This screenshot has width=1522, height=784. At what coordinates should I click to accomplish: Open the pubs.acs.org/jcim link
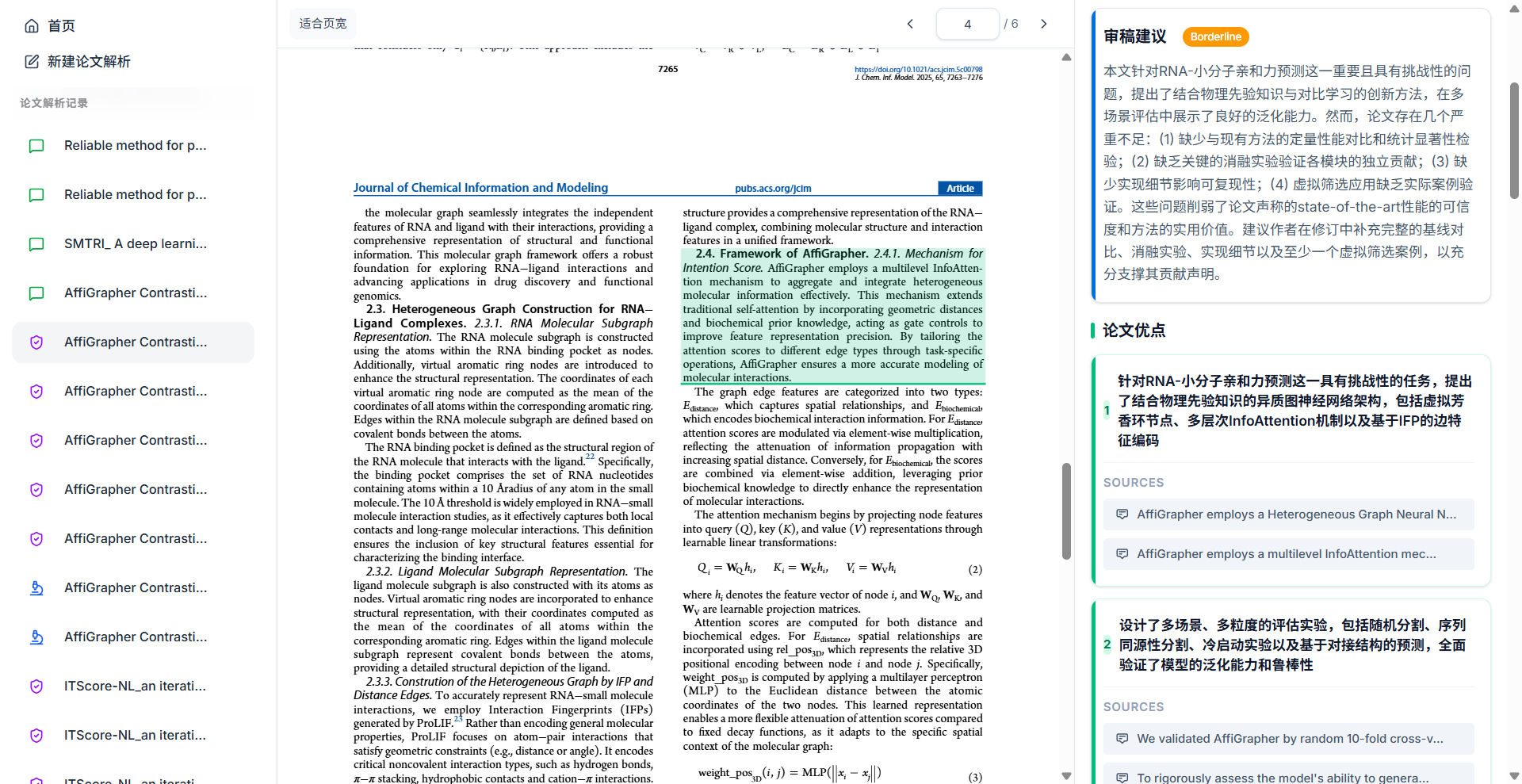point(773,189)
